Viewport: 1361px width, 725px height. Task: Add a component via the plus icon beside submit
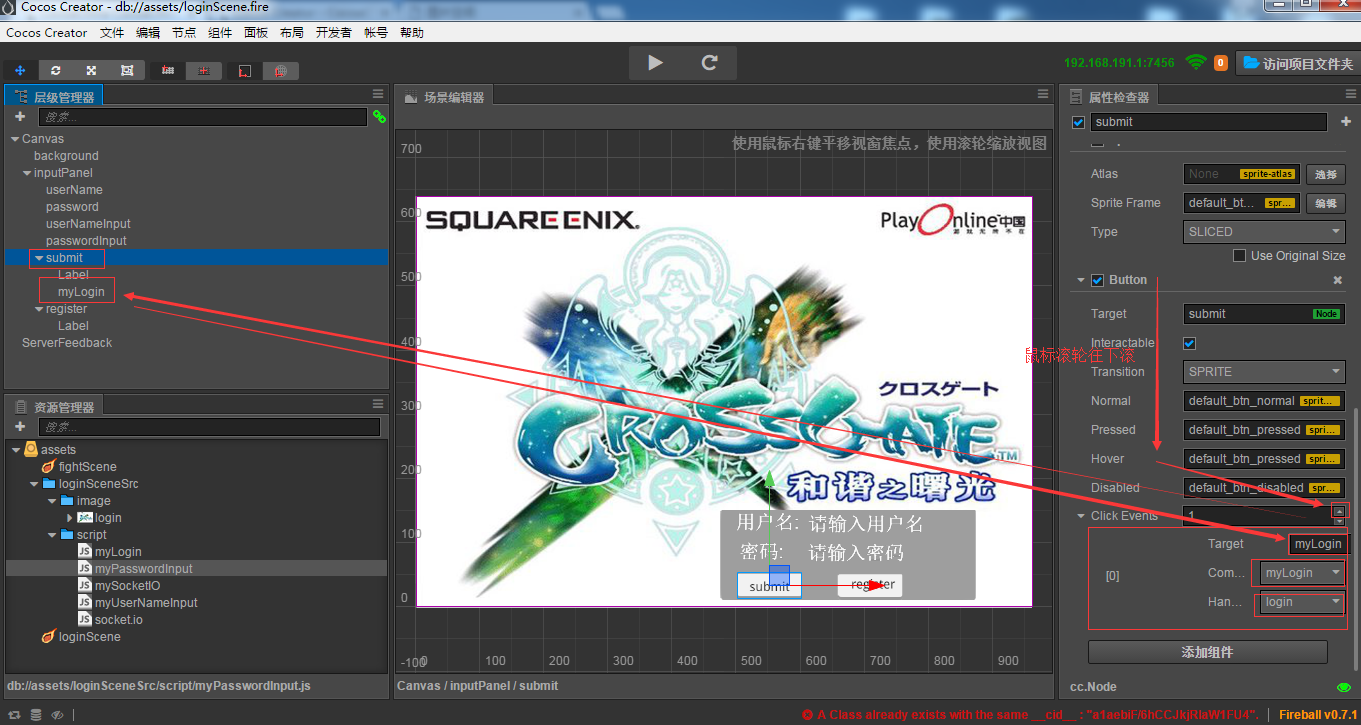point(1346,122)
